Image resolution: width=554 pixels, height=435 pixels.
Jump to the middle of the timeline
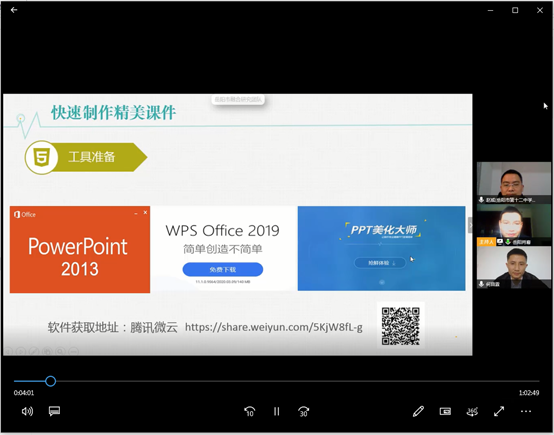coord(277,381)
